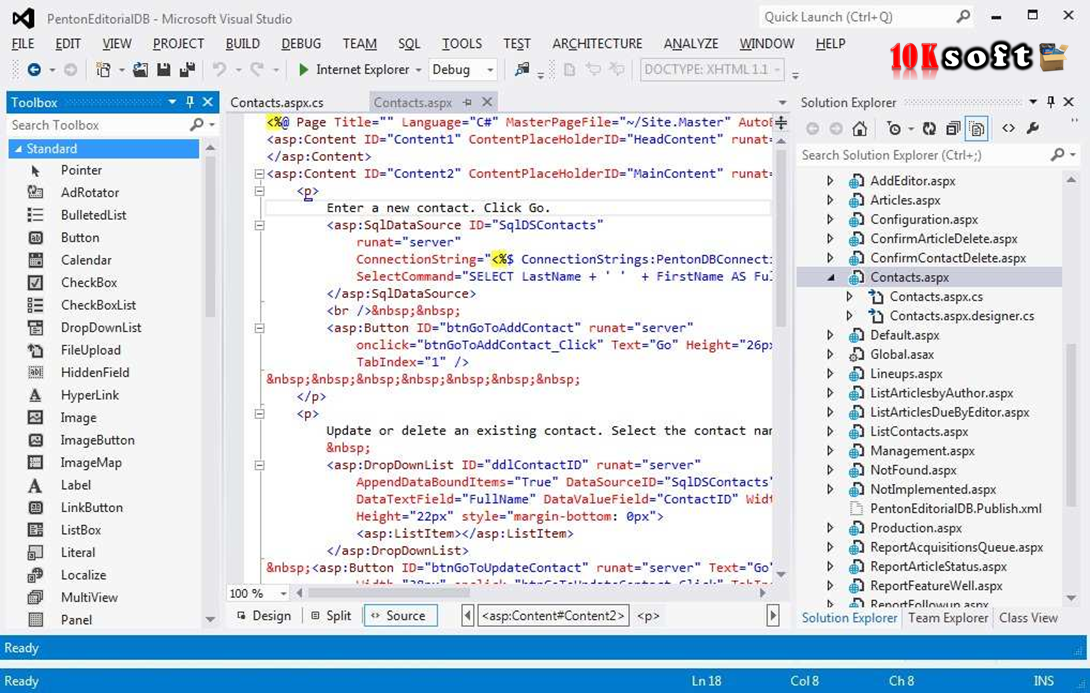Click the editor vertical scrollbar thumb
The image size is (1090, 693).
[781, 235]
